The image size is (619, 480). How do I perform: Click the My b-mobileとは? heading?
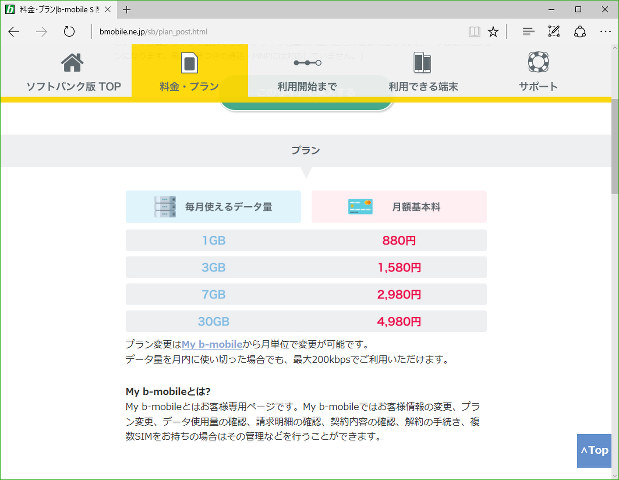click(x=168, y=392)
